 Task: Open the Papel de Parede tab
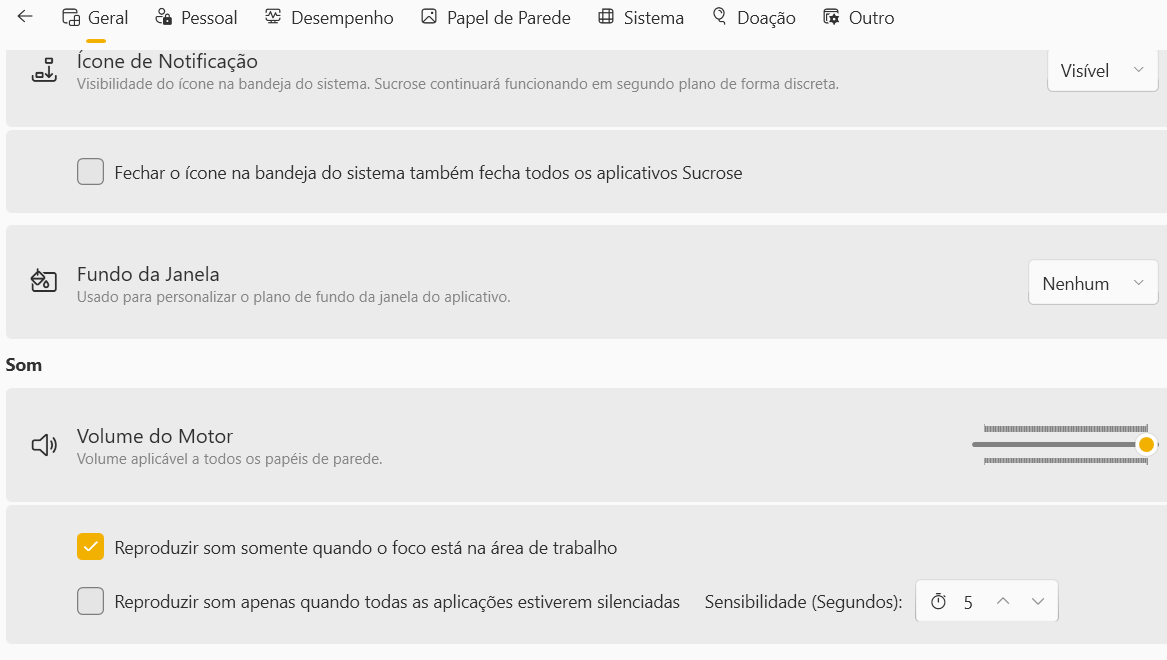[x=508, y=18]
